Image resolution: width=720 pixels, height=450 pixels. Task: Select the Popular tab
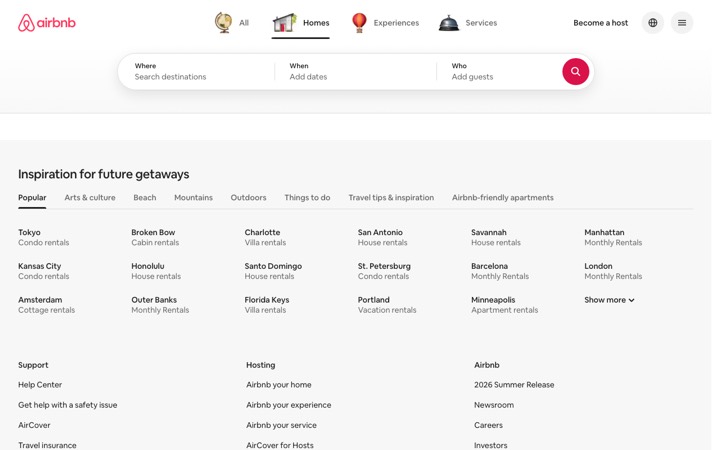point(32,197)
